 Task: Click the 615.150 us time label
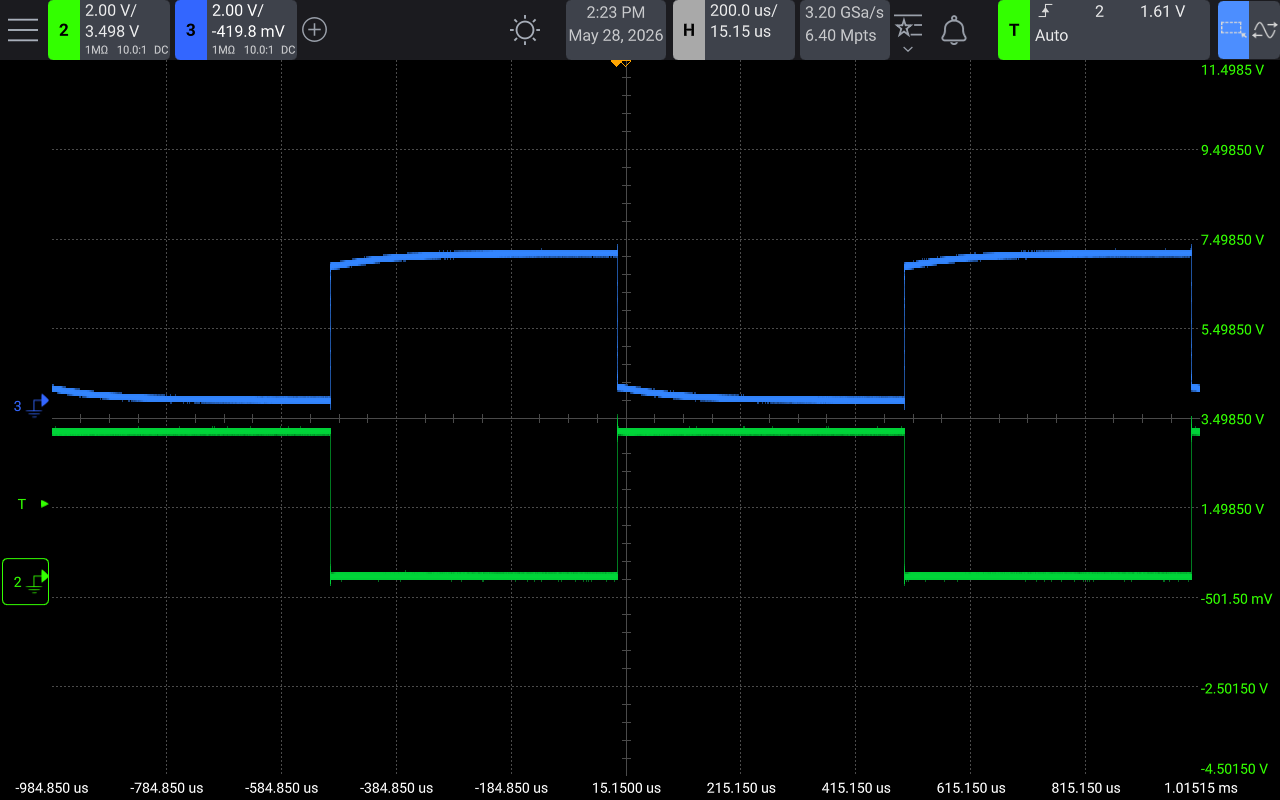pyautogui.click(x=970, y=788)
